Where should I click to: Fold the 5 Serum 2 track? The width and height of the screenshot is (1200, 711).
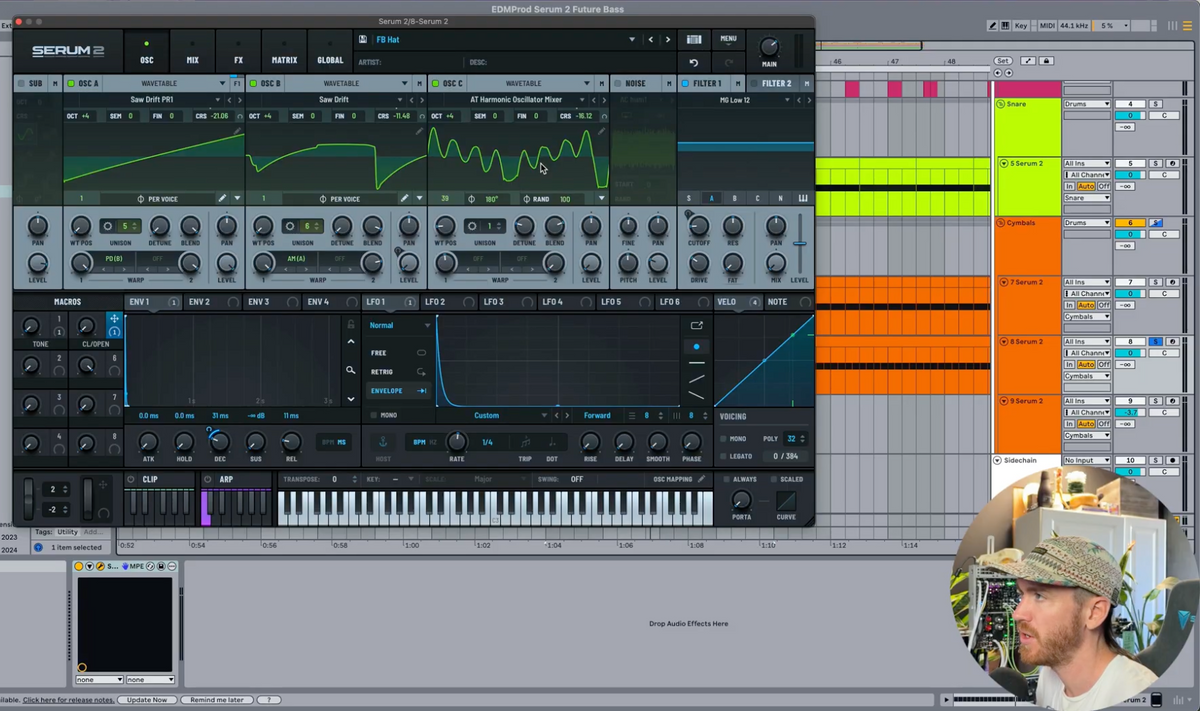pyautogui.click(x=1004, y=163)
